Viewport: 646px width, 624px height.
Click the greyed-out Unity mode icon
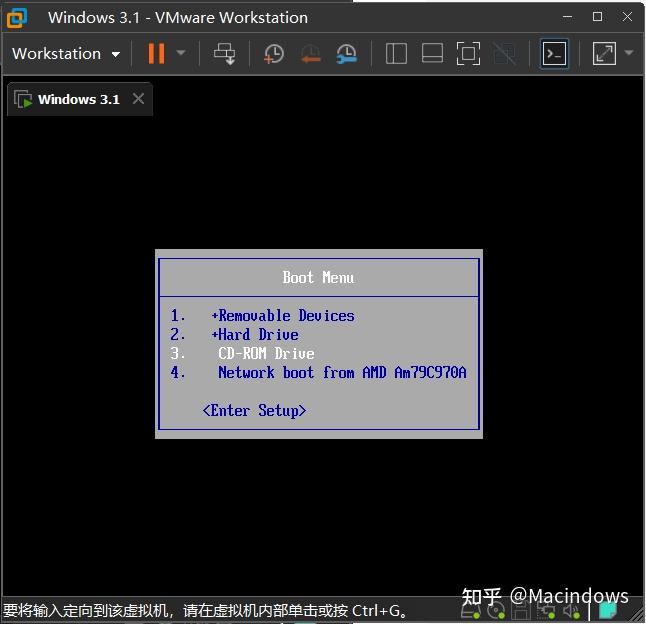504,54
